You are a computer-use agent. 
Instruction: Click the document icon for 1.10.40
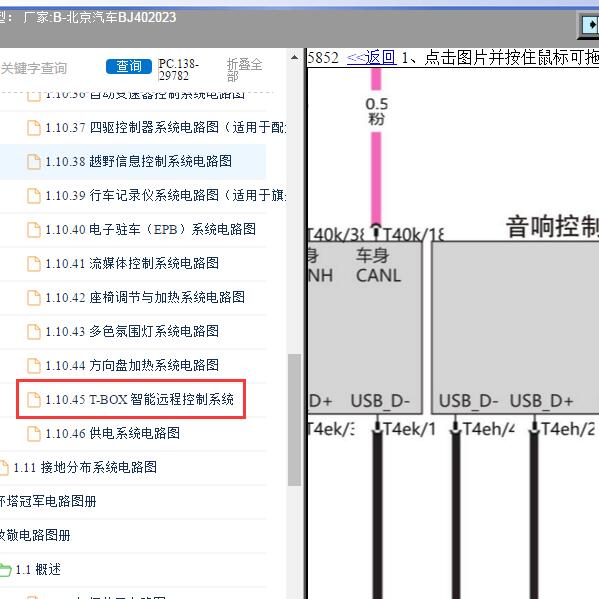coord(34,230)
